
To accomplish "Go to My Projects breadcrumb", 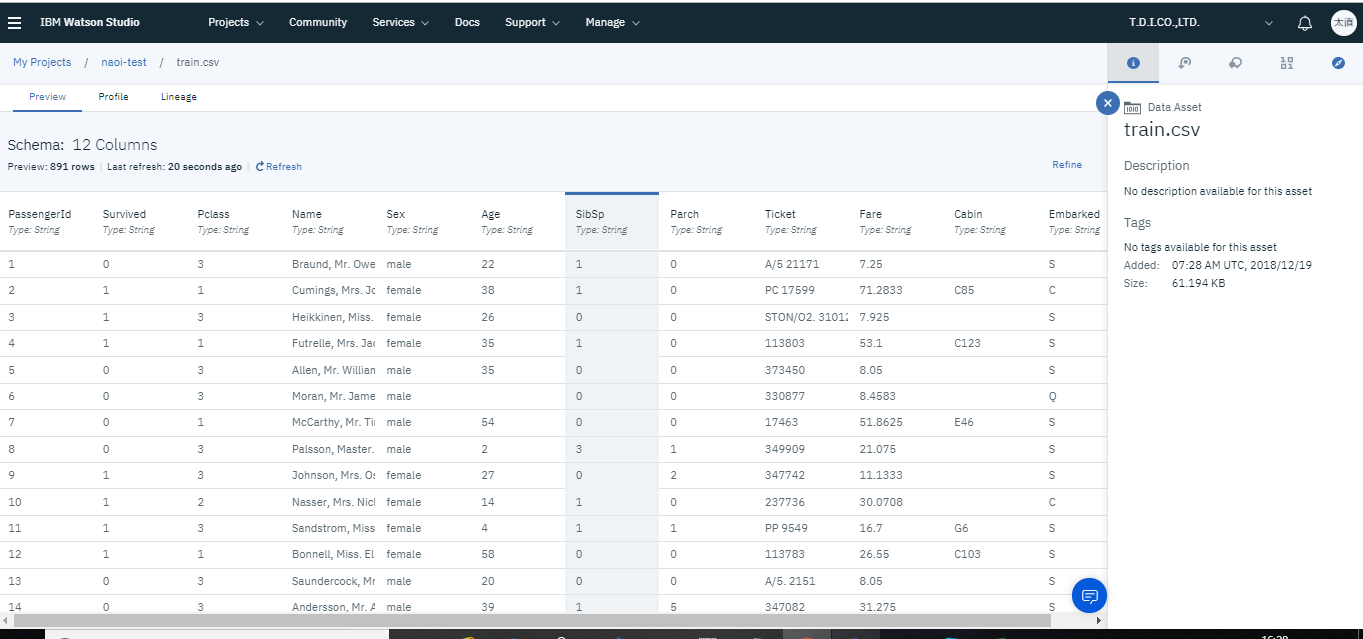I will [42, 62].
